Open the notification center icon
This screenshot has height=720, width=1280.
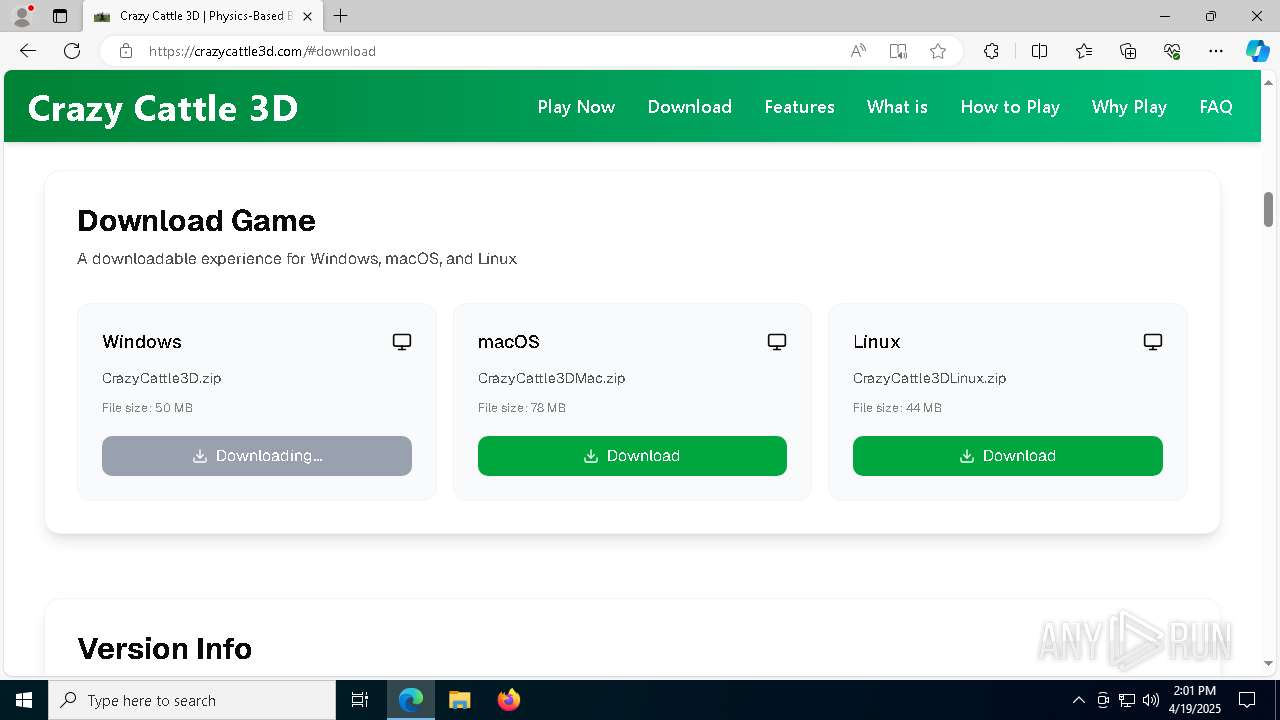[1247, 700]
